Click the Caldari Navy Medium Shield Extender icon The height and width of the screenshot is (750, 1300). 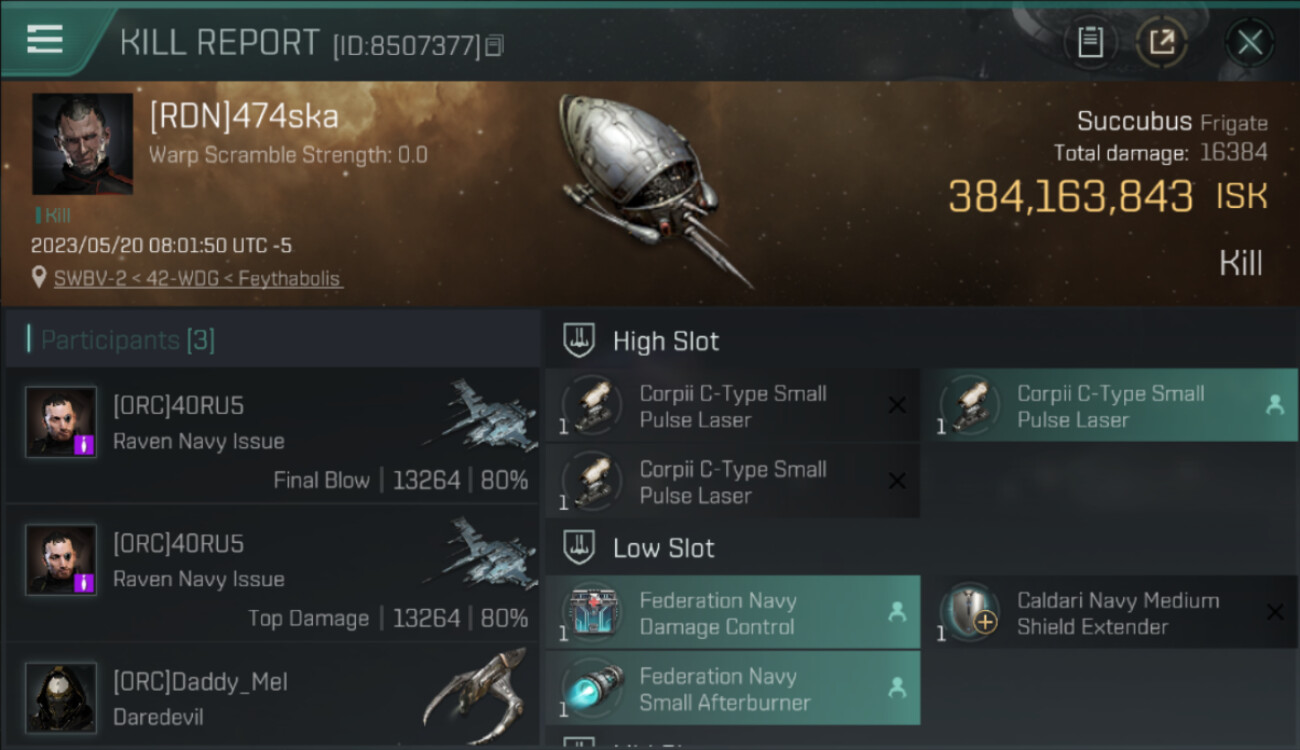[x=970, y=612]
